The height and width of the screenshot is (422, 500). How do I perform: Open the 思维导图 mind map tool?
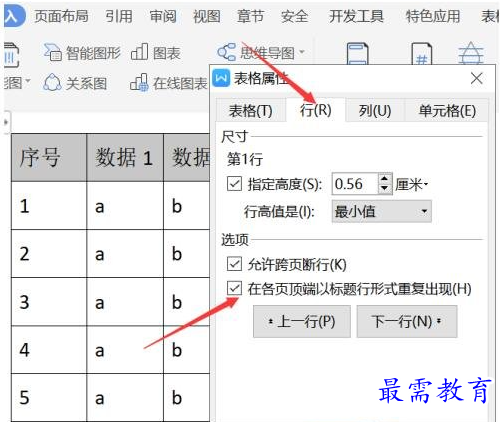click(x=257, y=52)
